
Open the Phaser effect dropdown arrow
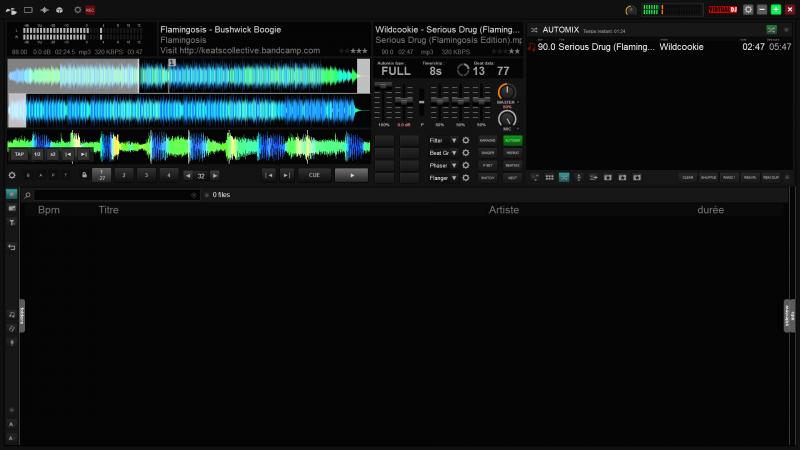(x=454, y=165)
